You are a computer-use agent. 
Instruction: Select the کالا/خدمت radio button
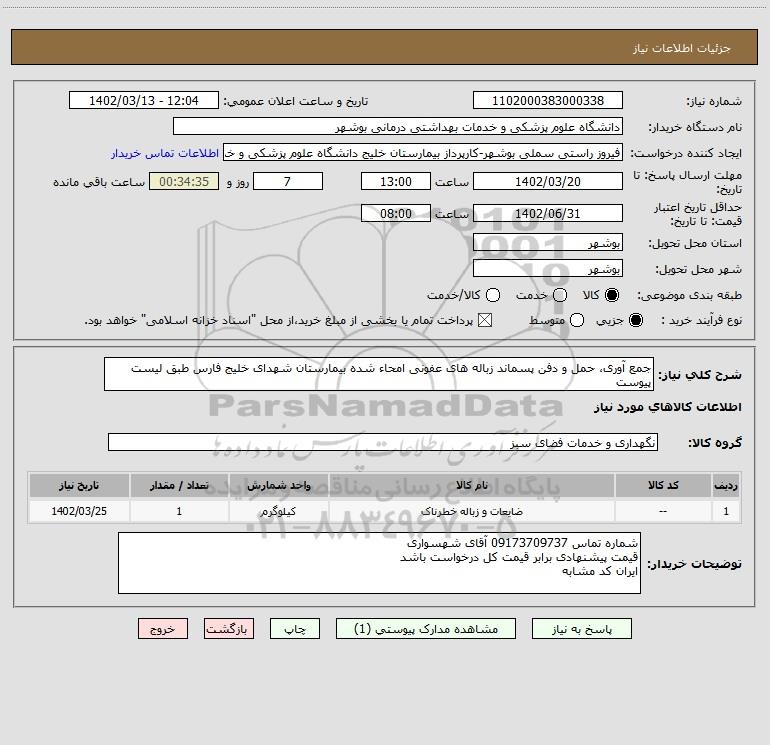click(x=493, y=295)
